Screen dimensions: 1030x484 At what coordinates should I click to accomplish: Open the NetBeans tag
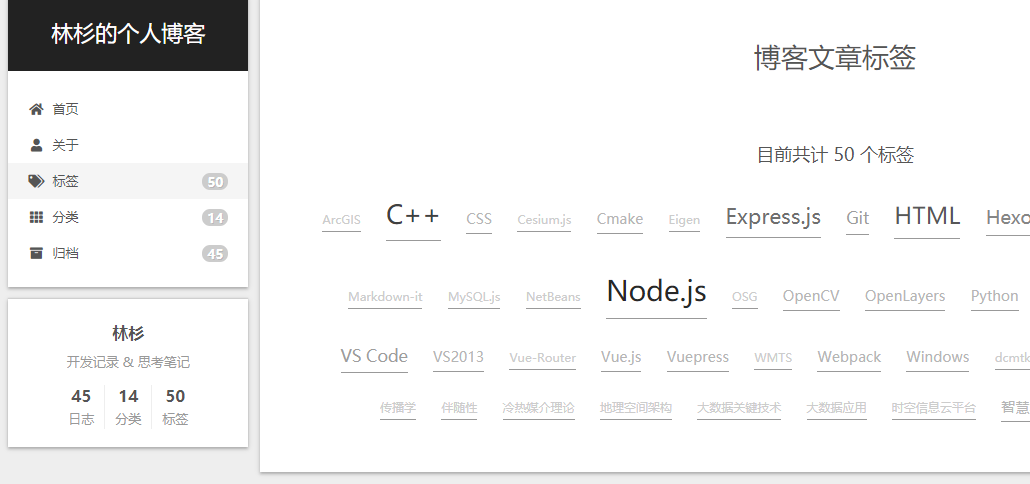click(553, 297)
